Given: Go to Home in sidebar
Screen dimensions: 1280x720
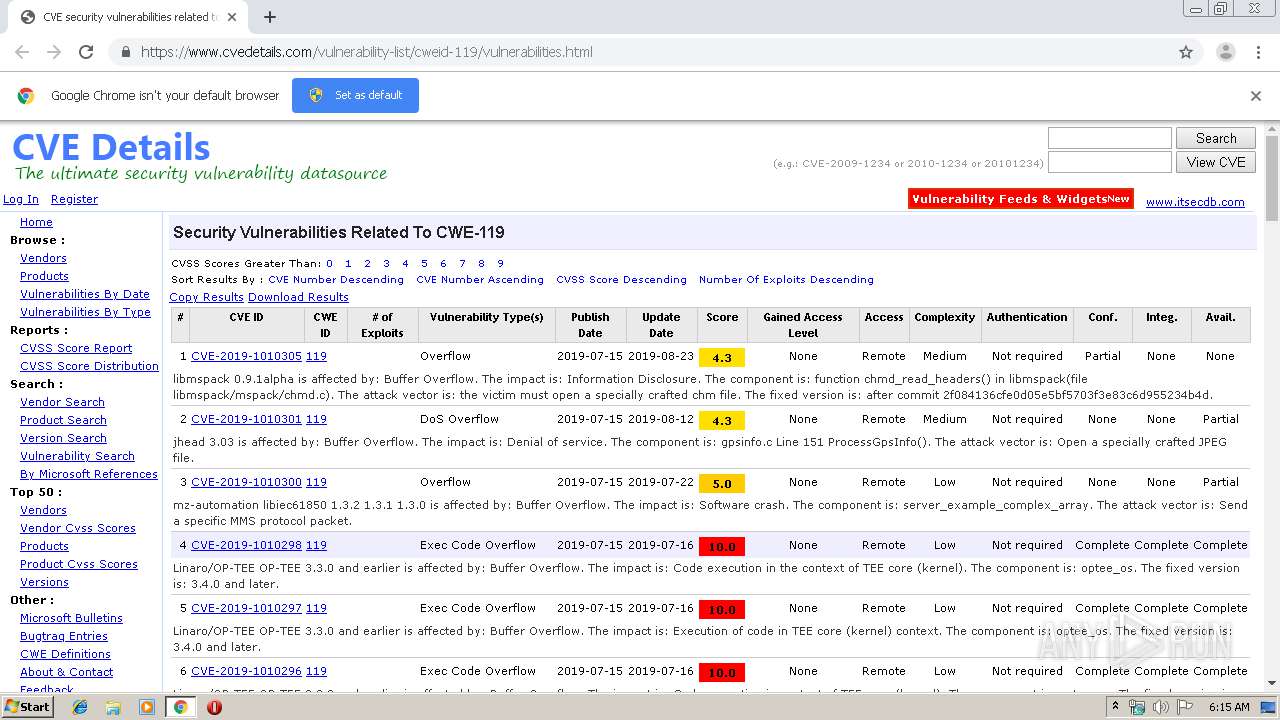Looking at the screenshot, I should pos(36,222).
